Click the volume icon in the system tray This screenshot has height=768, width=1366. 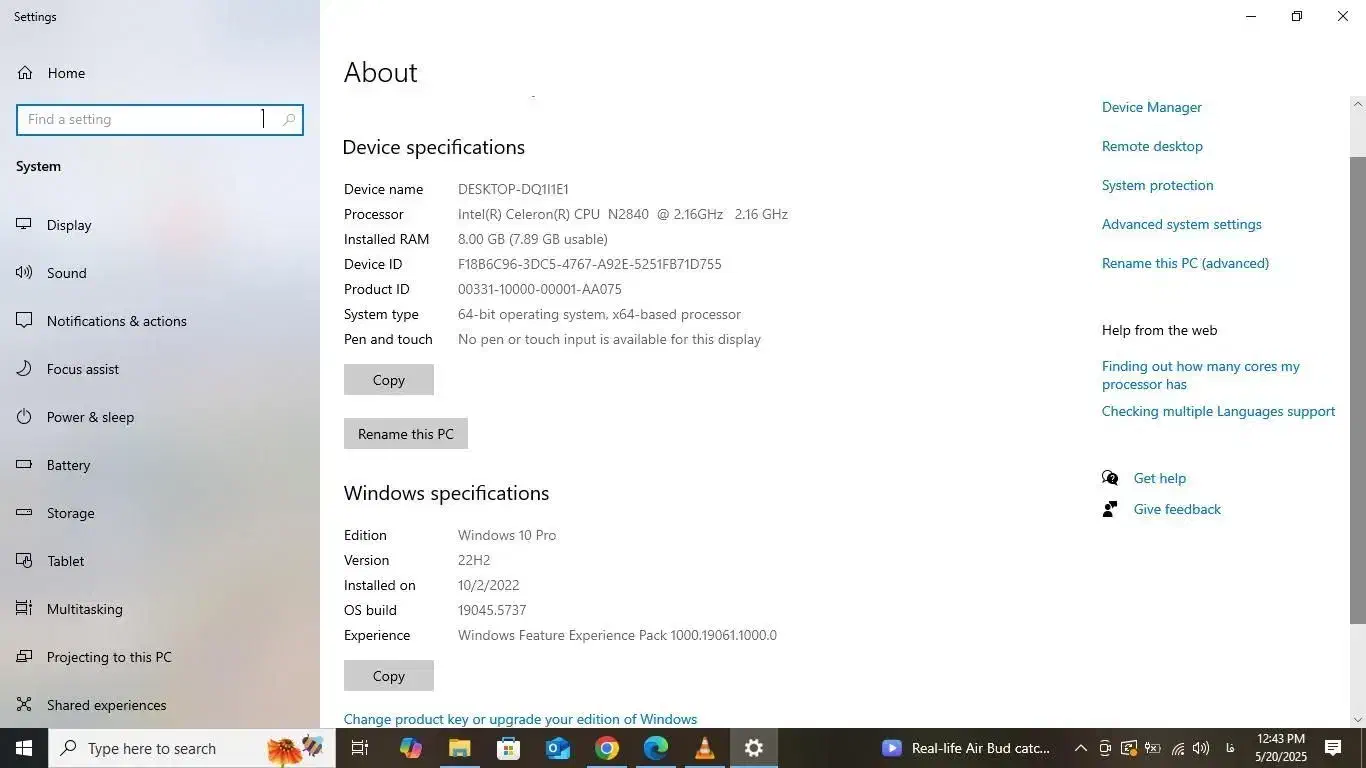tap(1201, 748)
